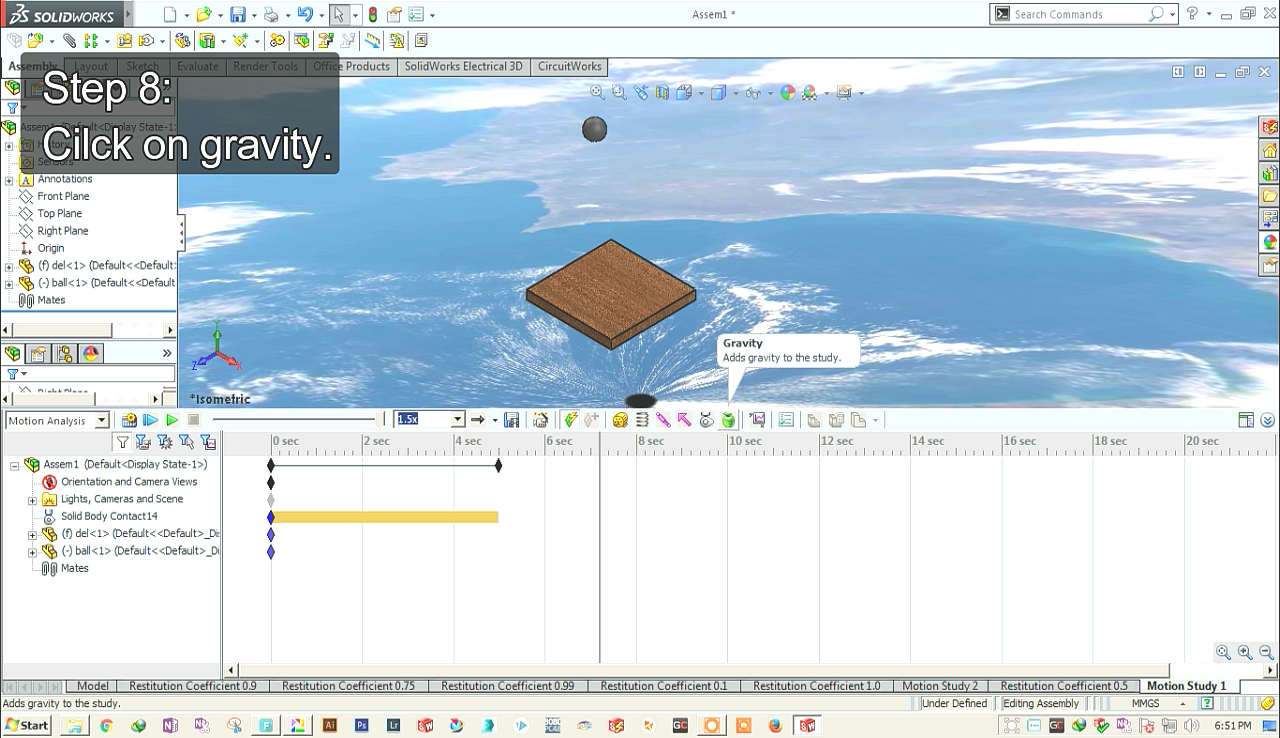The height and width of the screenshot is (738, 1280).
Task: Expand del<1> in the motion tree
Action: pos(32,535)
